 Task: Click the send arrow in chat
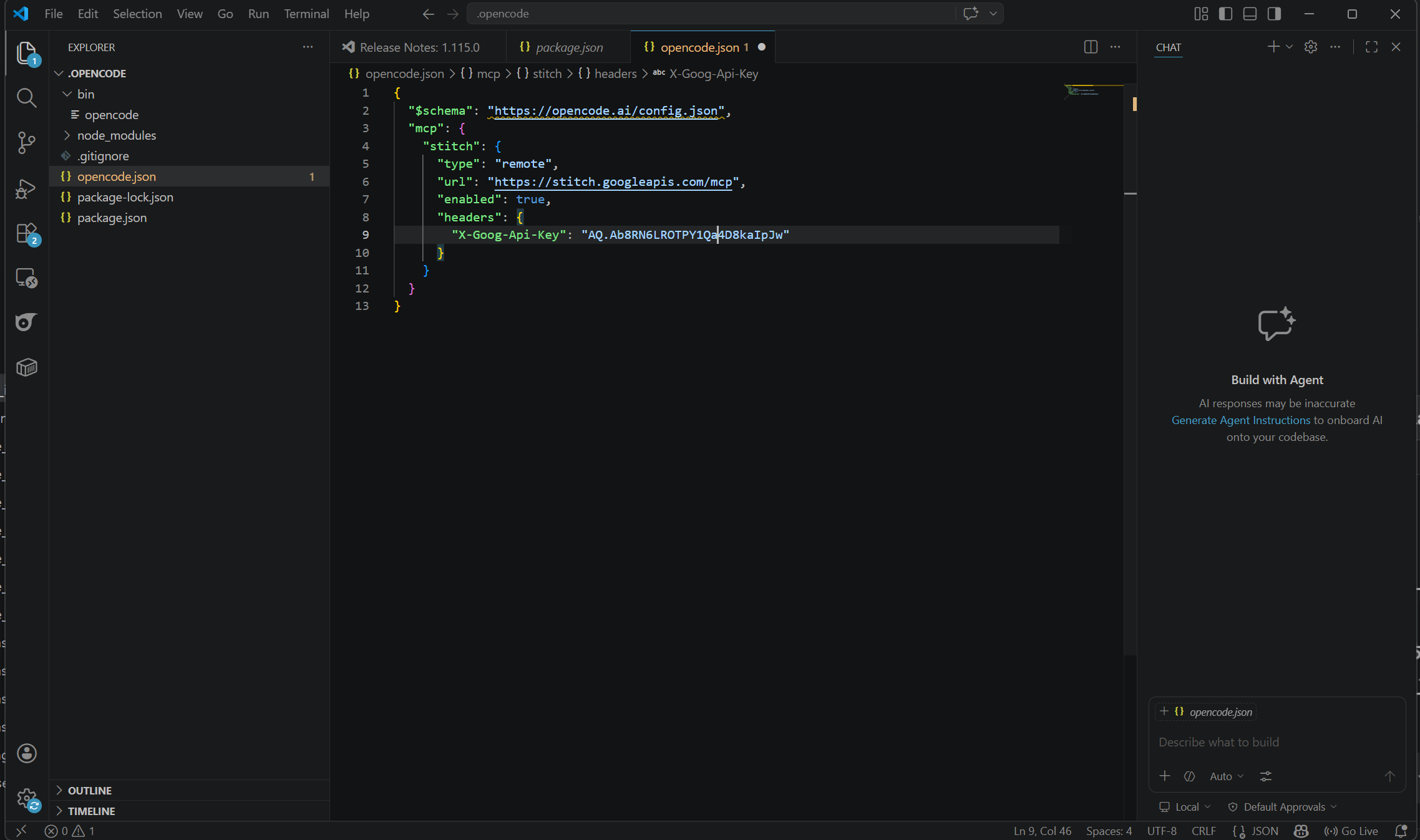click(x=1389, y=776)
